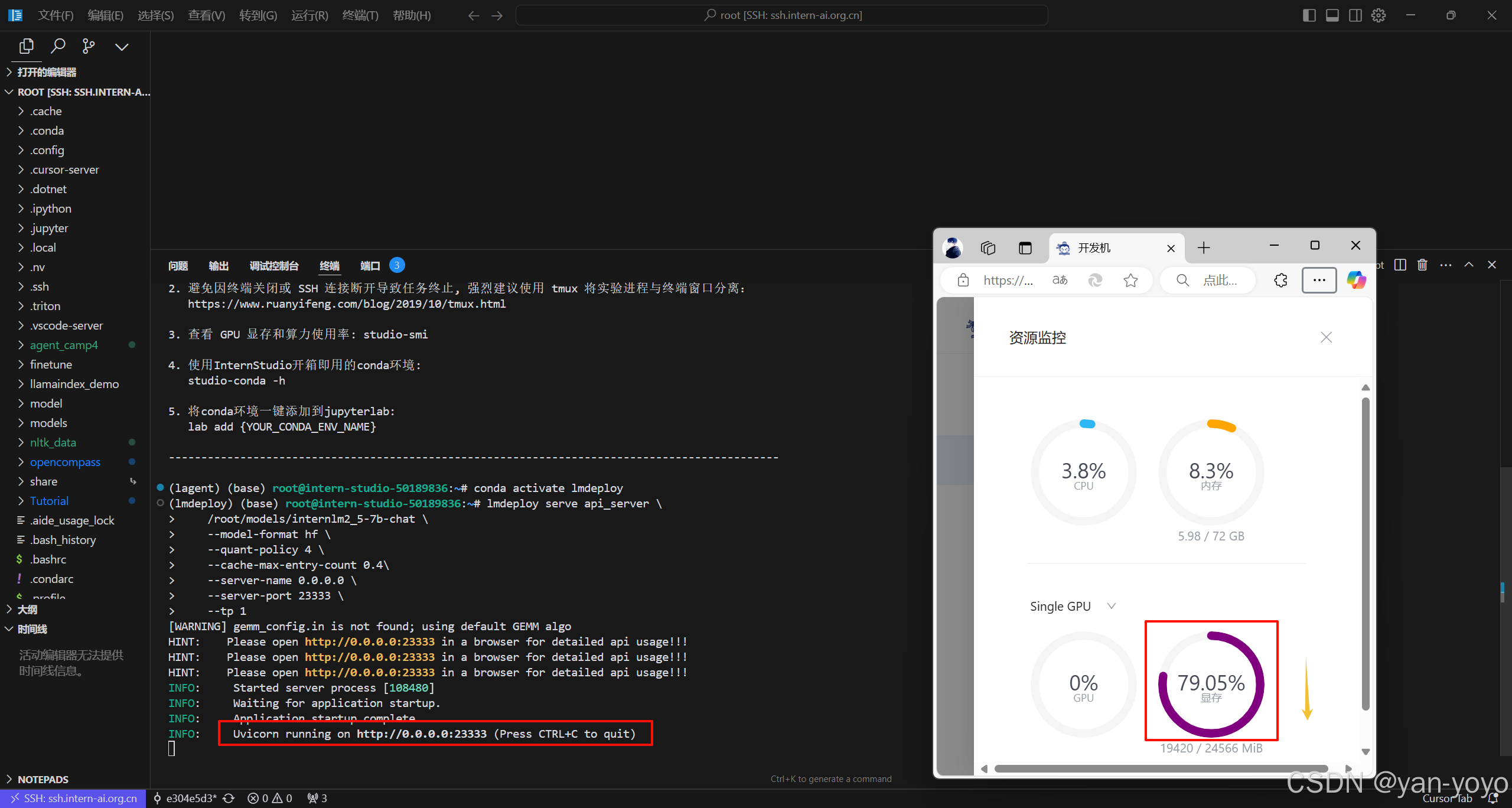Viewport: 1512px width, 808px height.
Task: Kill the terminal with the trash icon
Action: click(1422, 265)
